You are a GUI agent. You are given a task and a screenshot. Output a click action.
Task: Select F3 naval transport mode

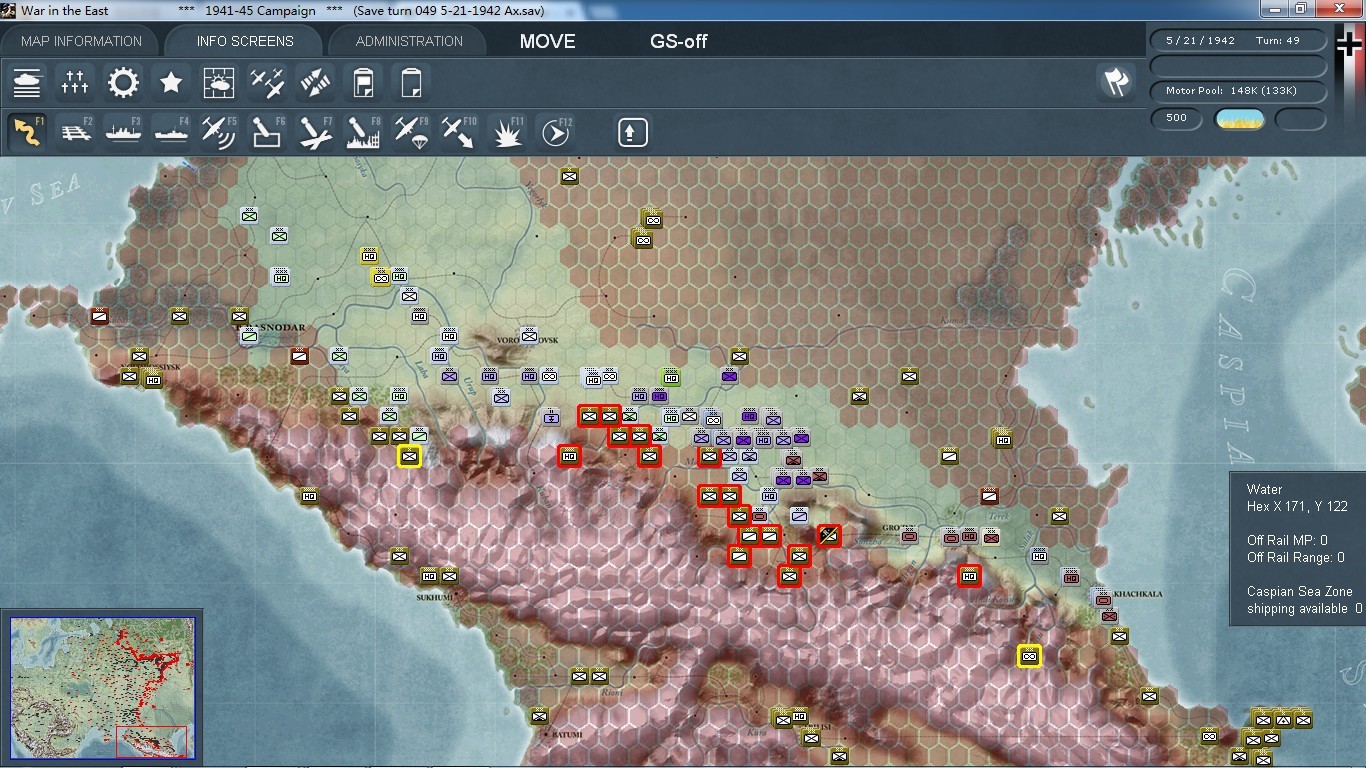pos(123,132)
